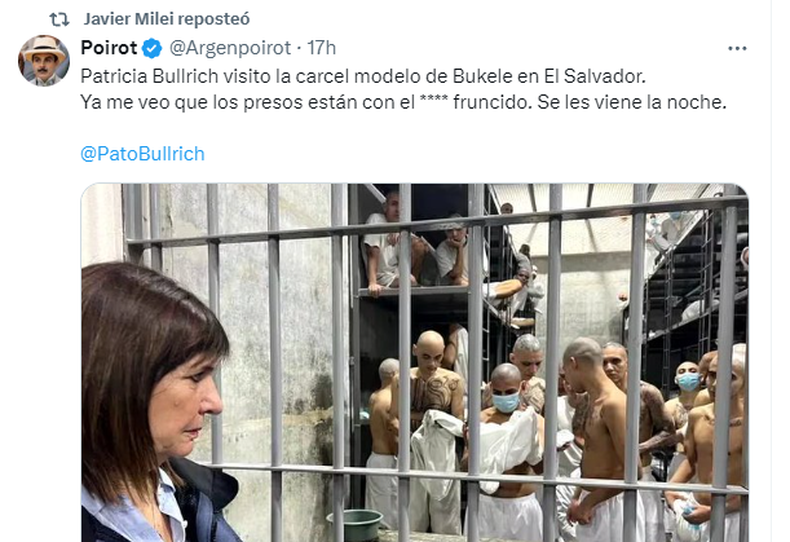This screenshot has height=542, width=790.
Task: Open the three-dot more options menu
Action: [737, 48]
